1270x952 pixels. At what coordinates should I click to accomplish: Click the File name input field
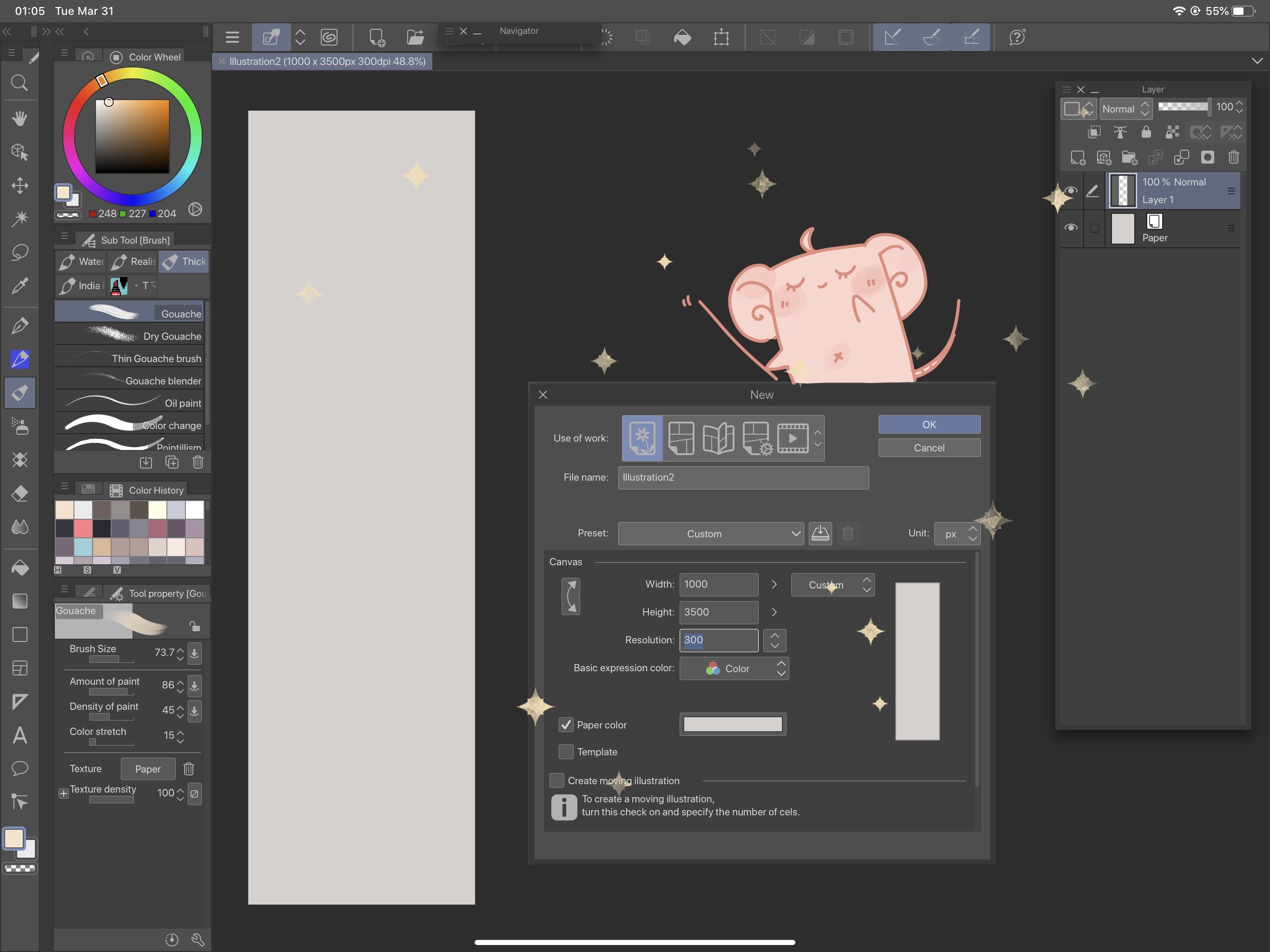[742, 478]
